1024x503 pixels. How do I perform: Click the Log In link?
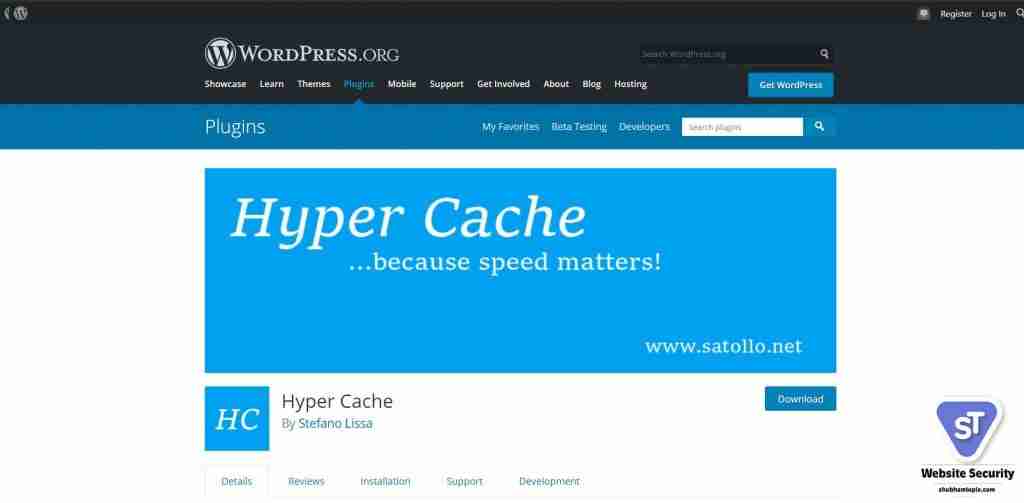click(x=993, y=14)
